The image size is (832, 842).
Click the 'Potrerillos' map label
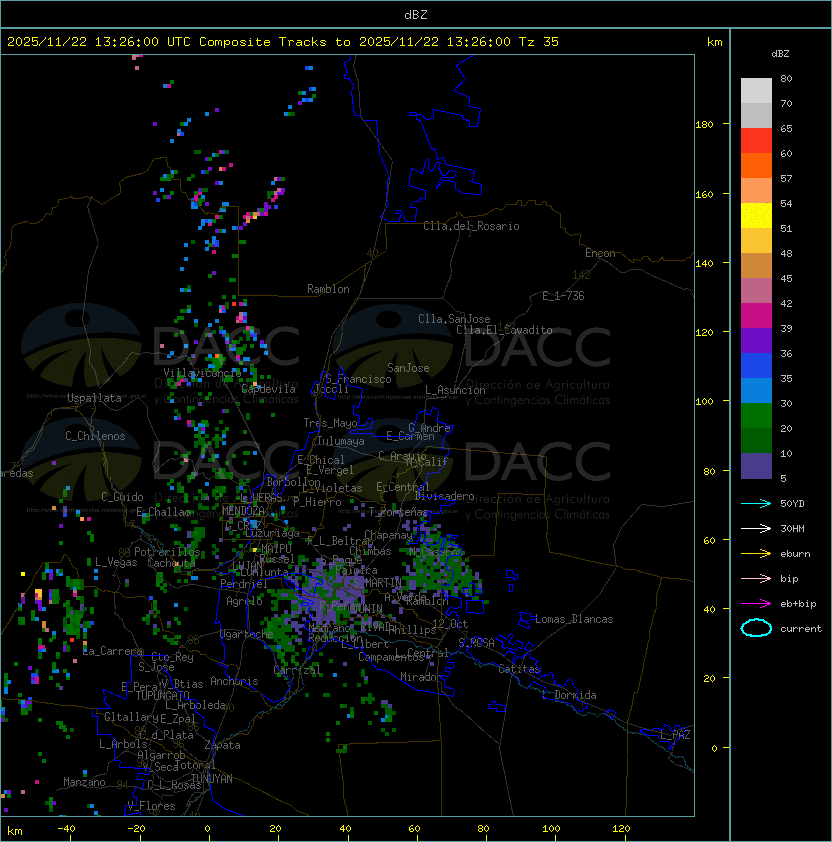point(167,552)
